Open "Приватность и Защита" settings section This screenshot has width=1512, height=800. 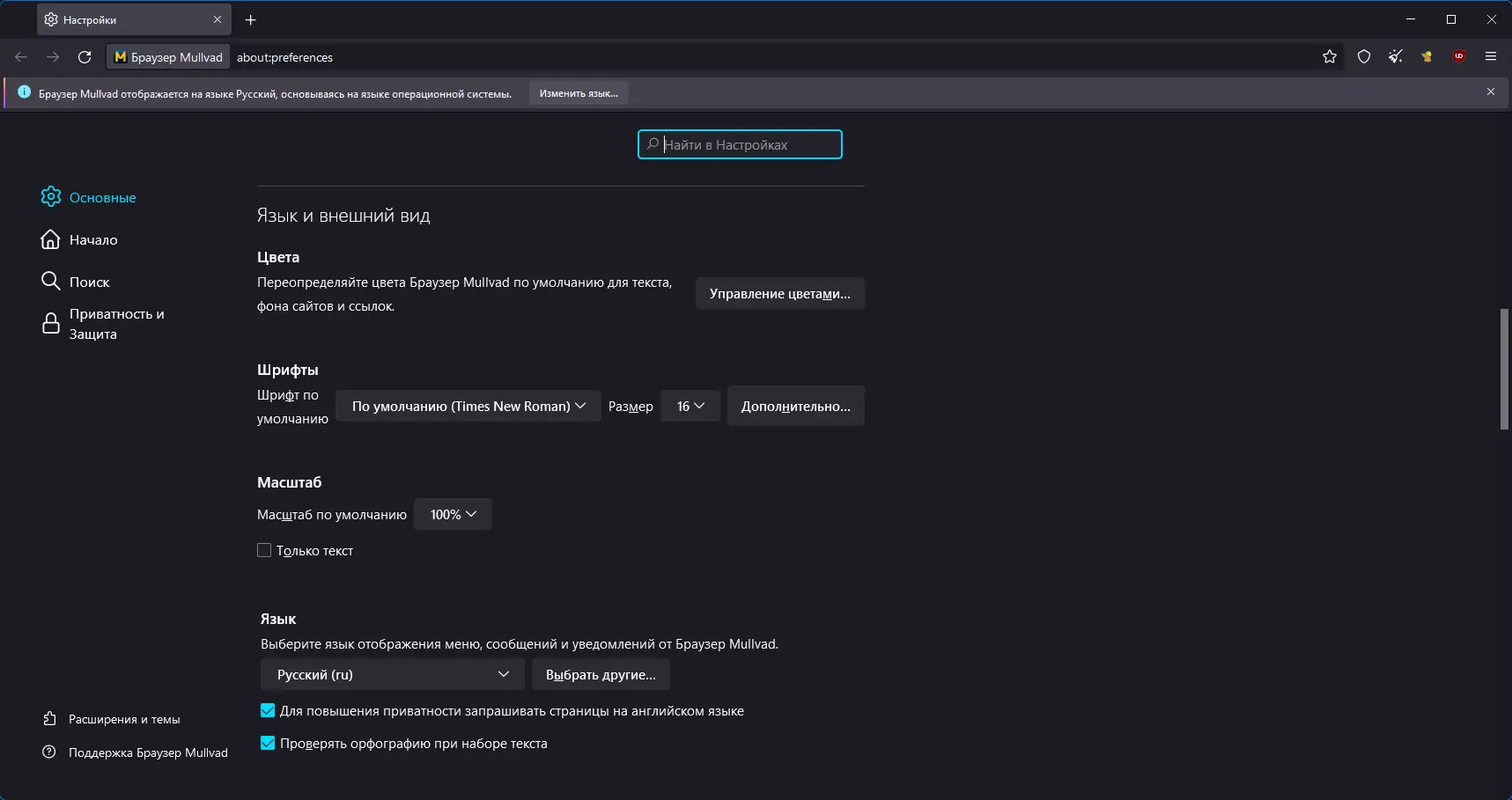click(x=115, y=324)
